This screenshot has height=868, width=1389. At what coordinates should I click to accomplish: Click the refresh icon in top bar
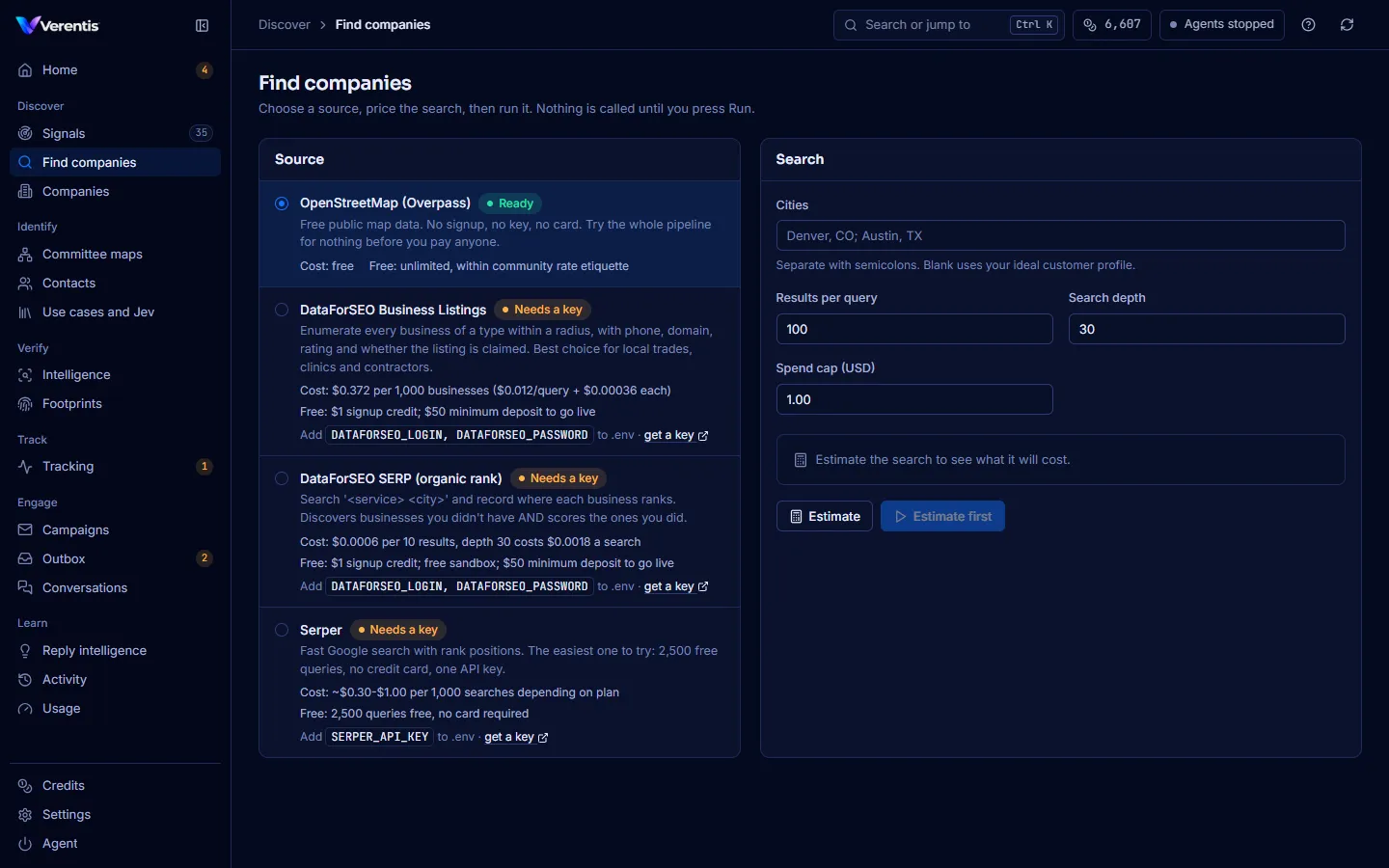tap(1347, 25)
